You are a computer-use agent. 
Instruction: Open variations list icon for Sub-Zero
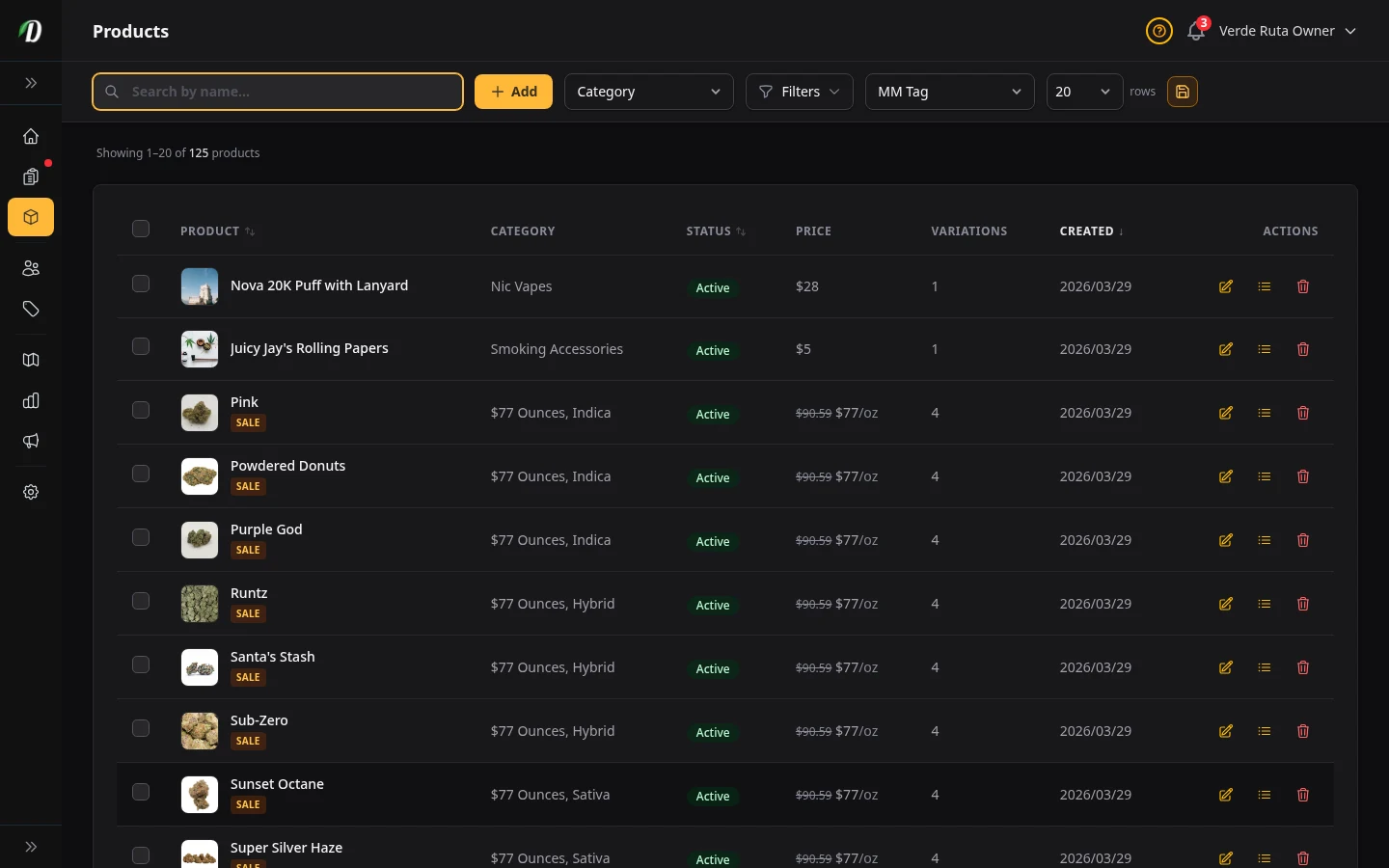pyautogui.click(x=1265, y=731)
